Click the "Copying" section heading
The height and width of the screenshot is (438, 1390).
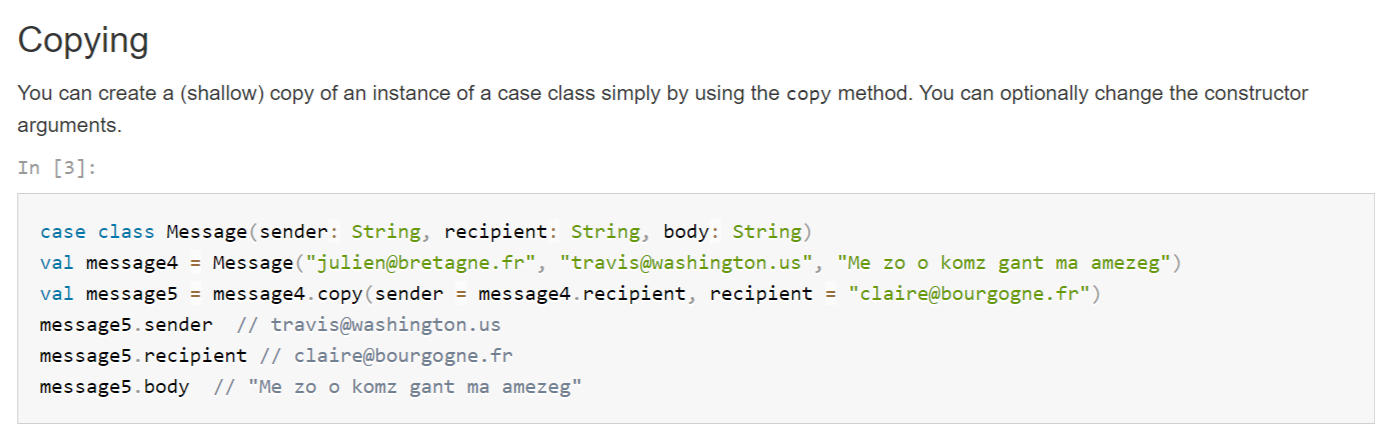point(83,41)
